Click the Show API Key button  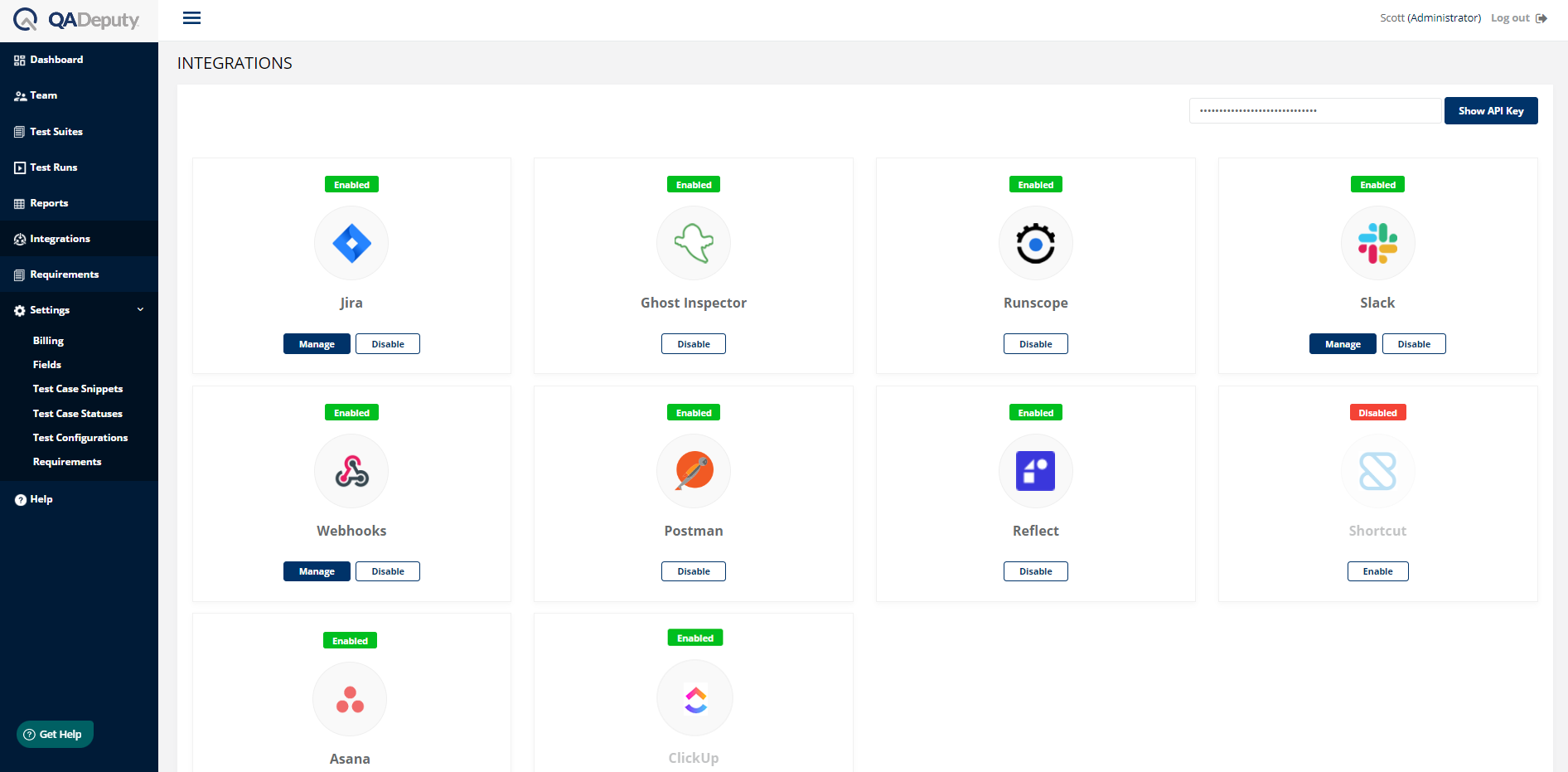(1491, 110)
